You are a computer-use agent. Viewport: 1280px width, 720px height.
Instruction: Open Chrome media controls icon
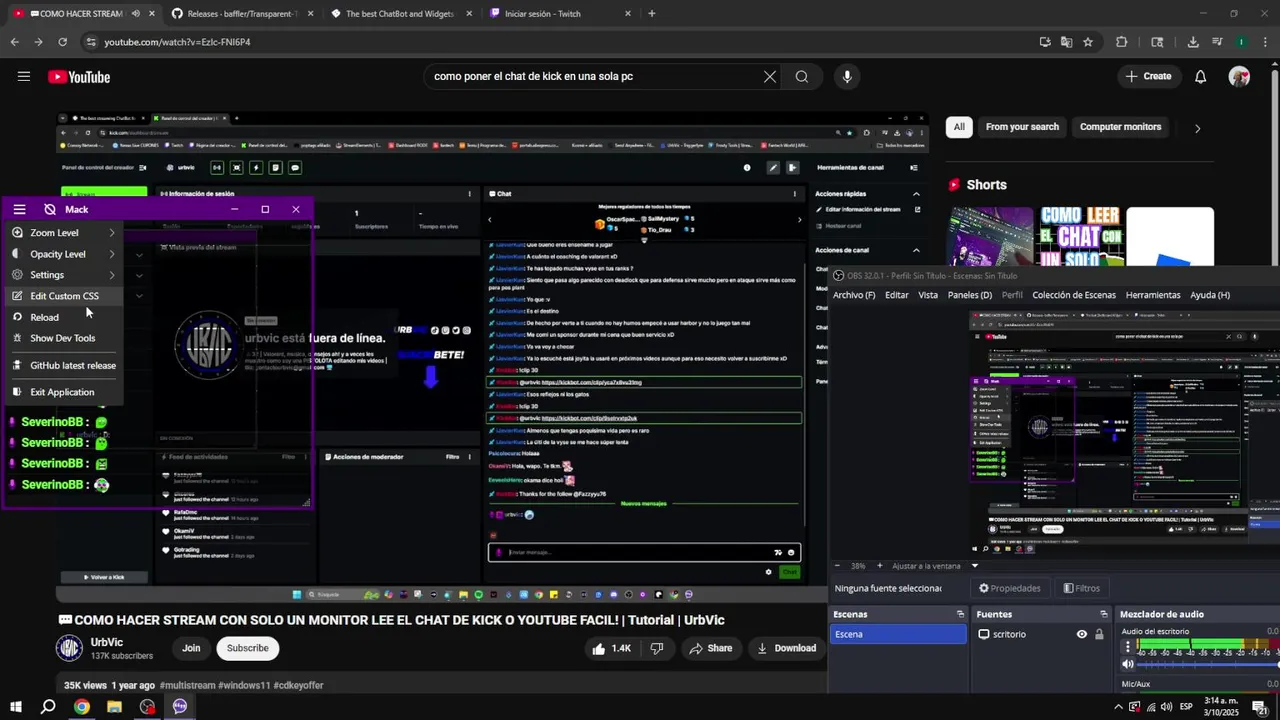1217,42
